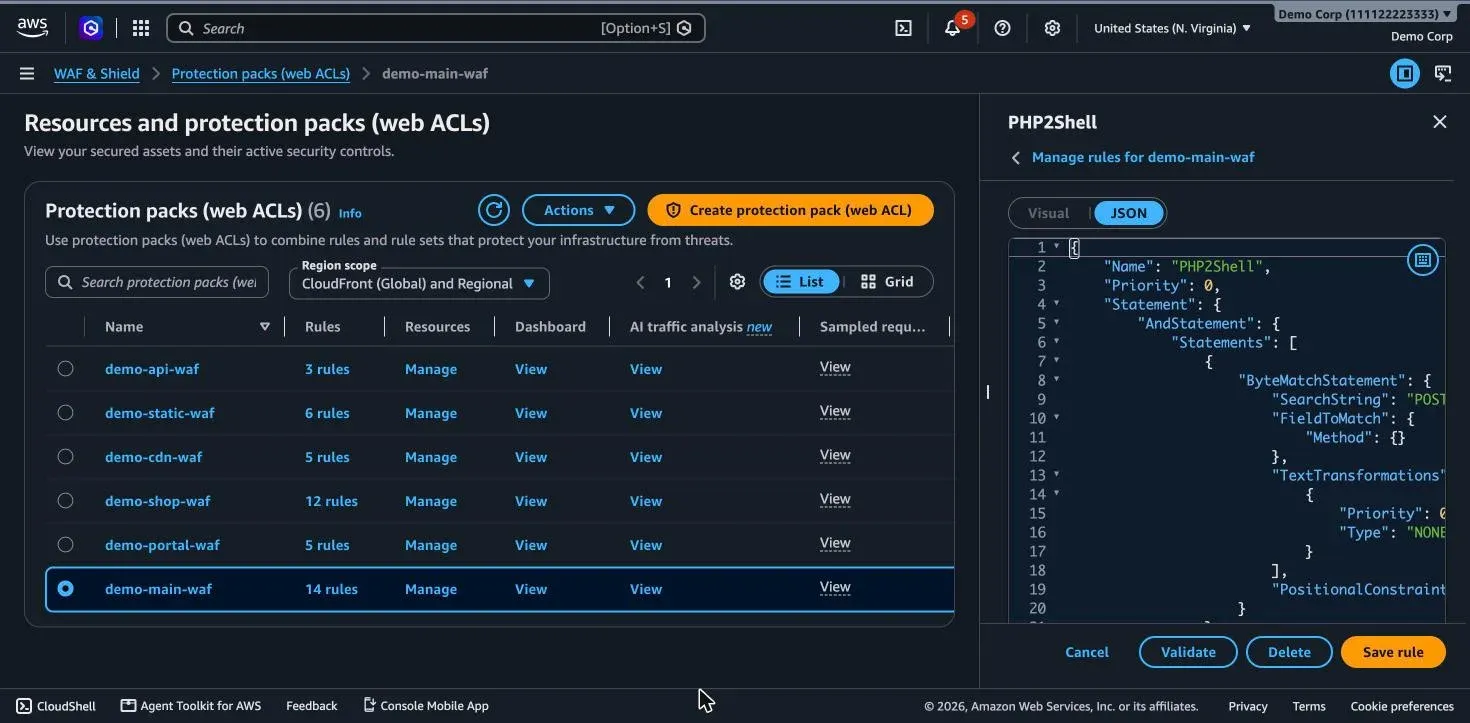This screenshot has height=723, width=1470.
Task: Collapse JSON line 4 Statement fold arrow
Action: pyautogui.click(x=1056, y=303)
